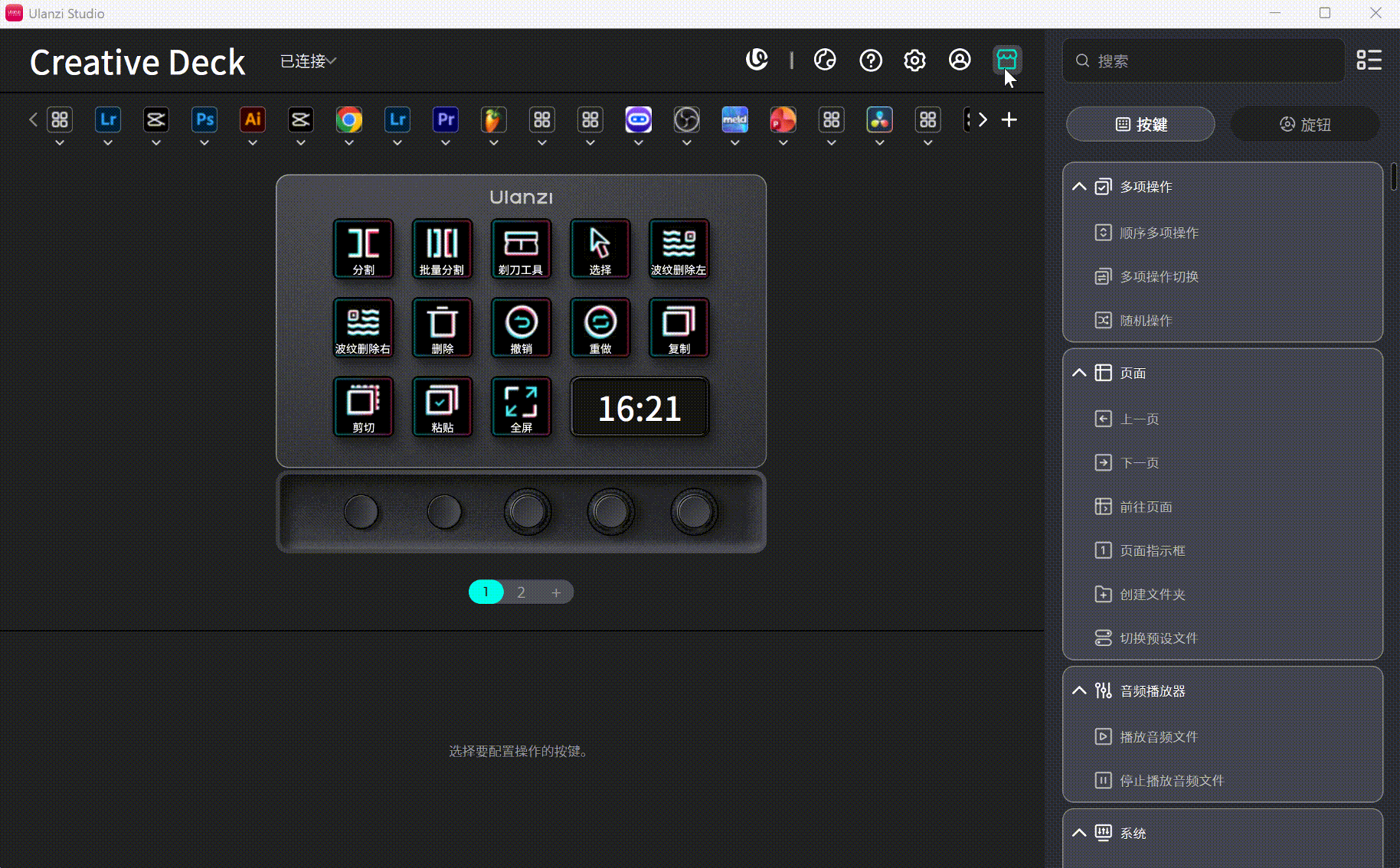The width and height of the screenshot is (1400, 868).
Task: Open the 已连接 connection dropdown
Action: click(306, 60)
